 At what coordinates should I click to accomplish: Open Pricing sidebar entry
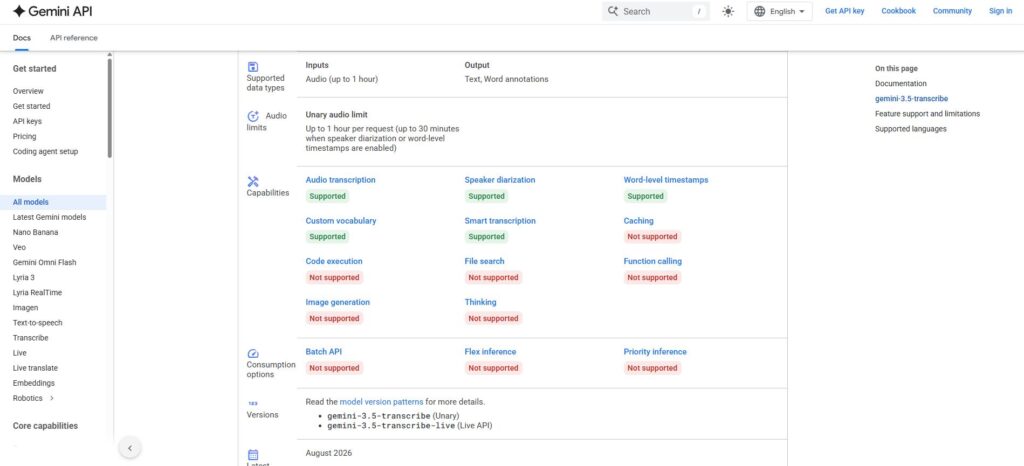(24, 136)
